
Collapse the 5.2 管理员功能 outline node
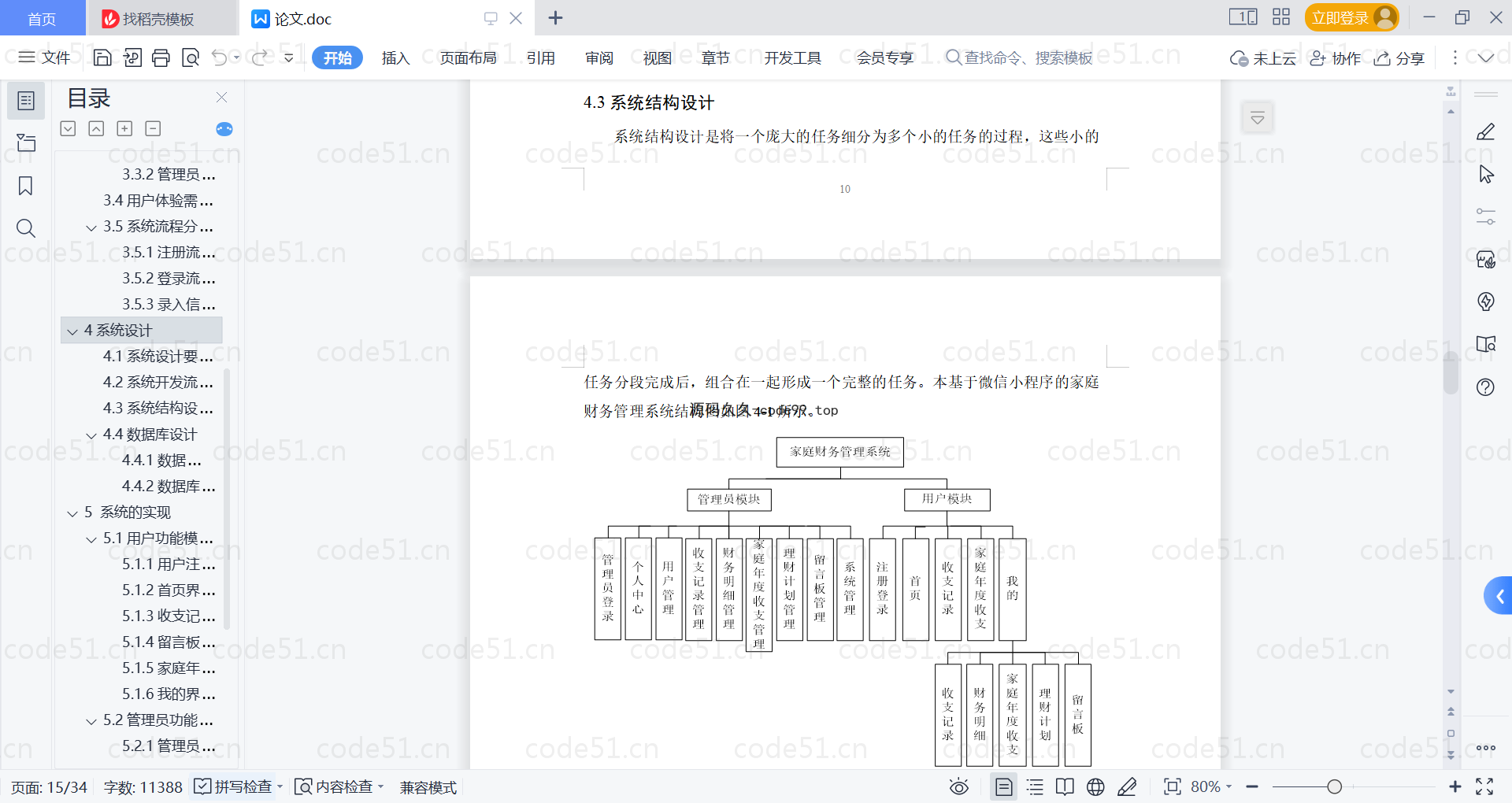pos(91,721)
